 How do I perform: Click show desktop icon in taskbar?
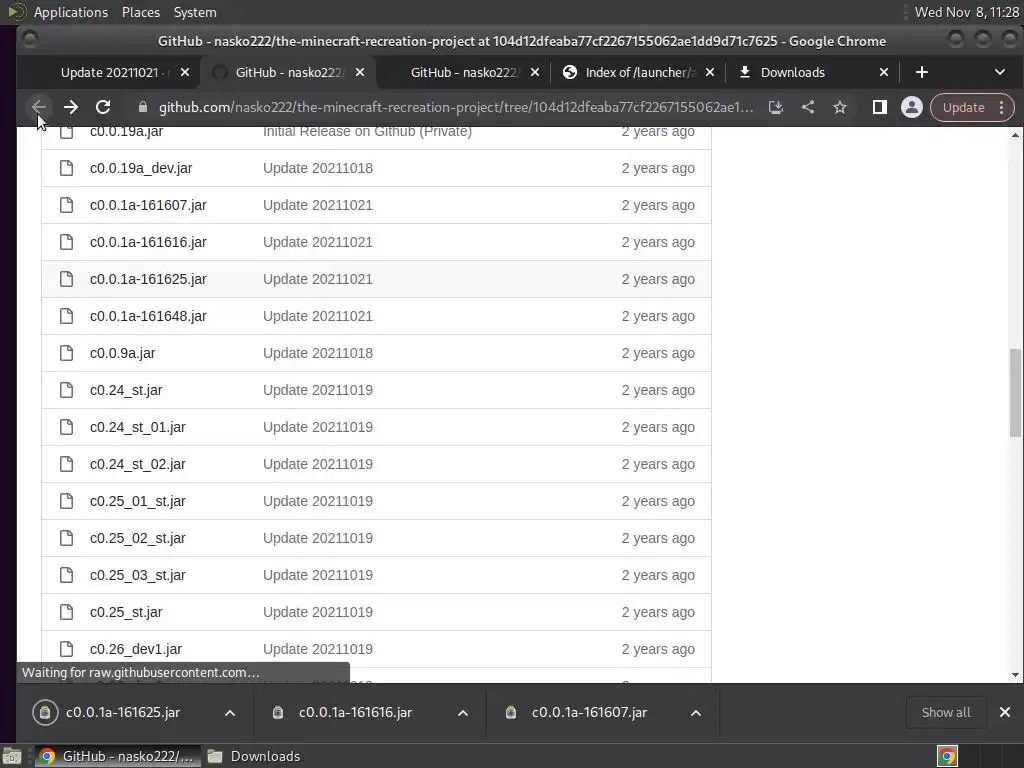pos(12,756)
